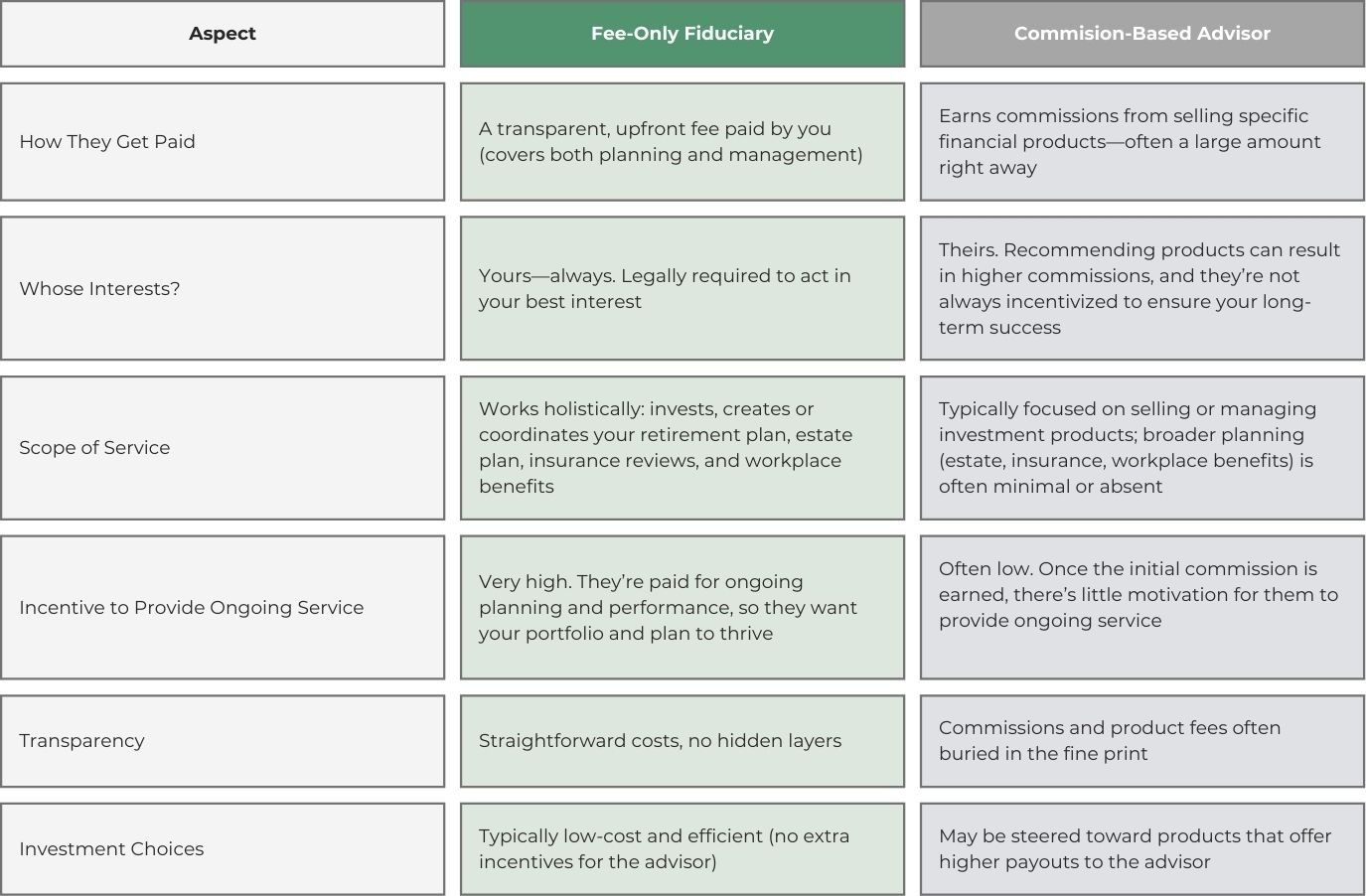Click the transparent upfront fee cell
Viewport: 1366px width, 896px height.
pyautogui.click(x=683, y=142)
